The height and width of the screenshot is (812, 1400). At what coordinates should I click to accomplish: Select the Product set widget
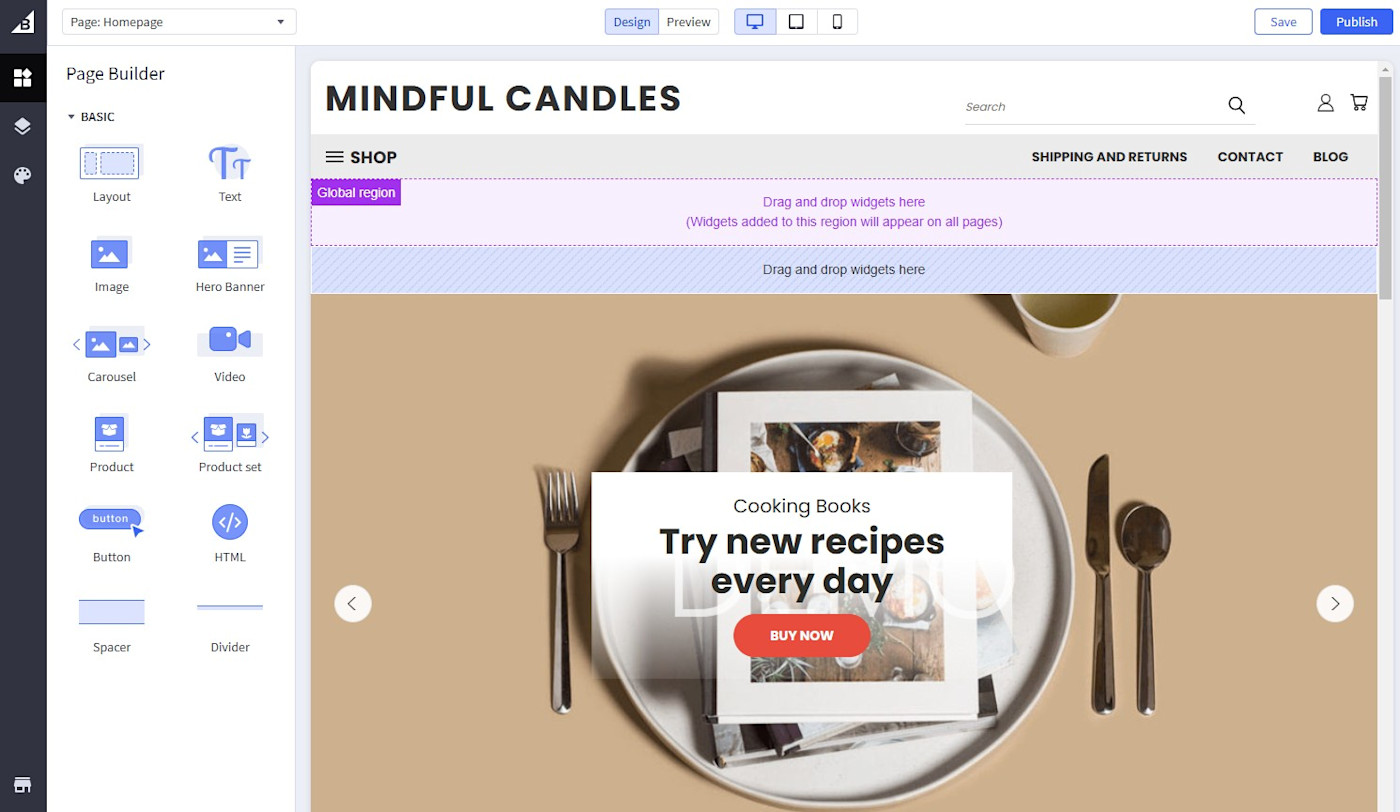[x=230, y=445]
